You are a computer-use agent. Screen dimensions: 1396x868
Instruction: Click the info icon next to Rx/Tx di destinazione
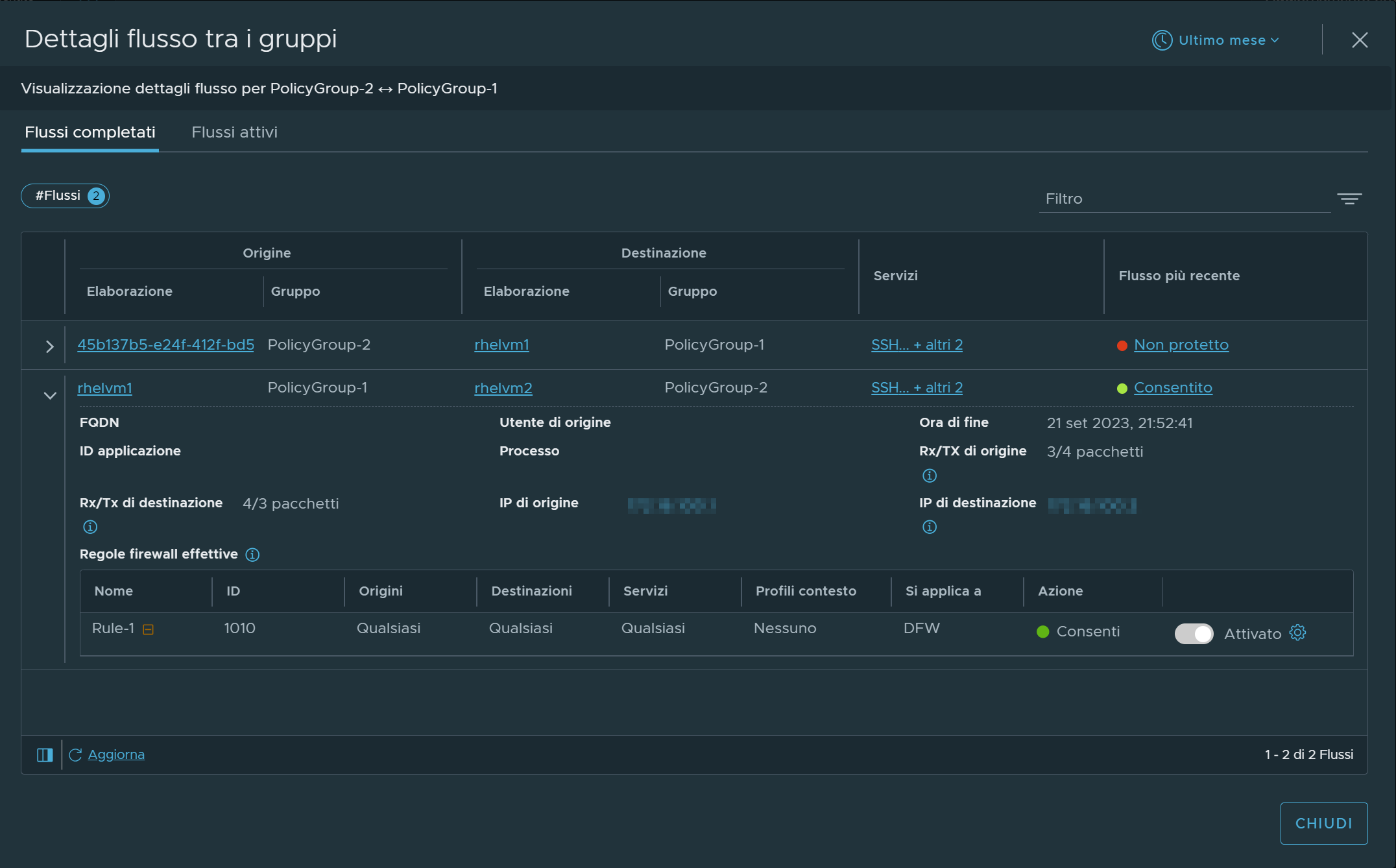[x=88, y=525]
